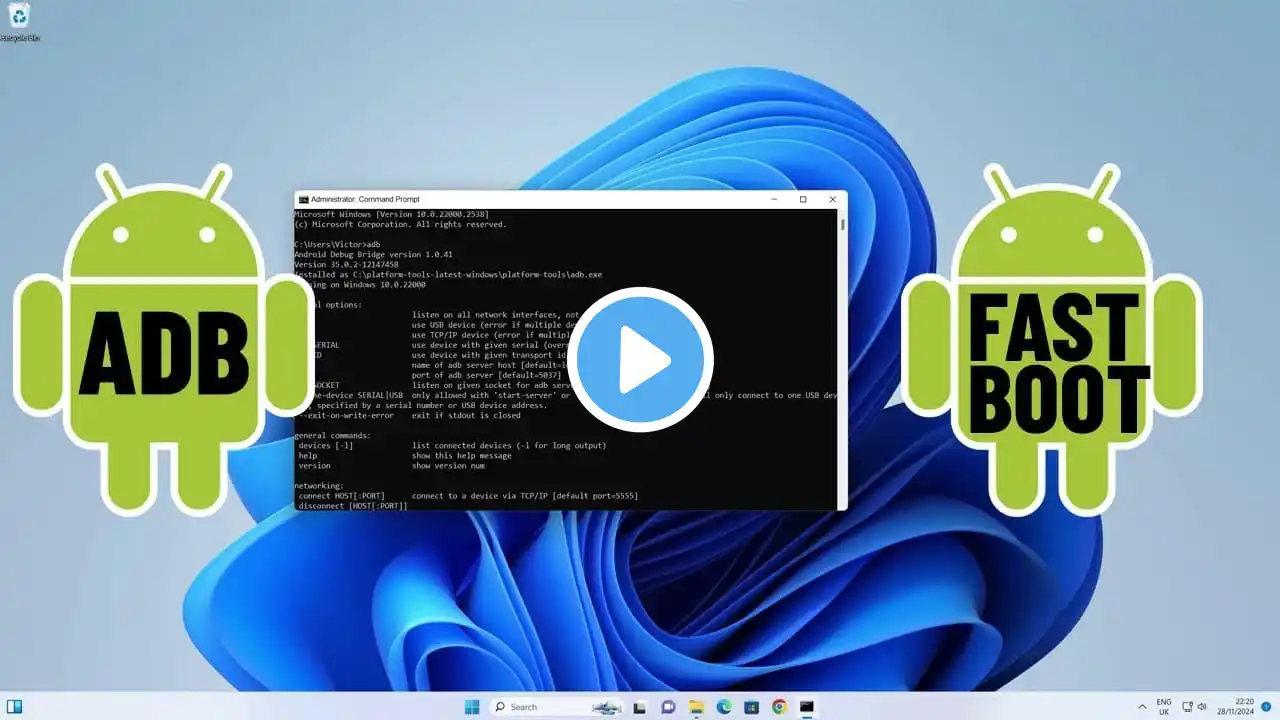Maximize the Administrator: Command Prompt window
Viewport: 1280px width, 720px height.
coord(803,199)
